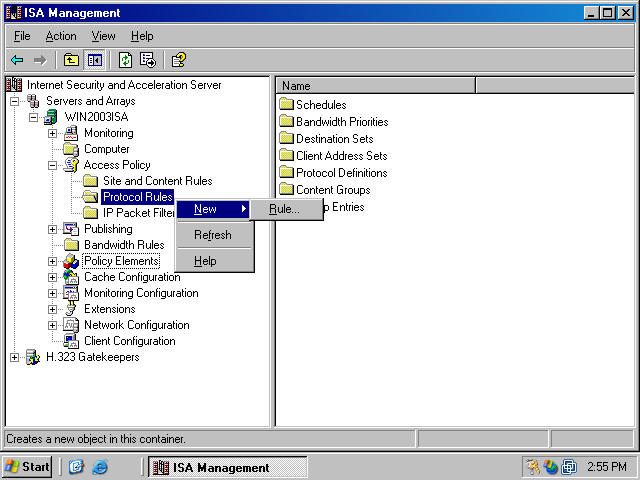Click the Forward arrow toolbar icon
The height and width of the screenshot is (480, 640).
(40, 60)
